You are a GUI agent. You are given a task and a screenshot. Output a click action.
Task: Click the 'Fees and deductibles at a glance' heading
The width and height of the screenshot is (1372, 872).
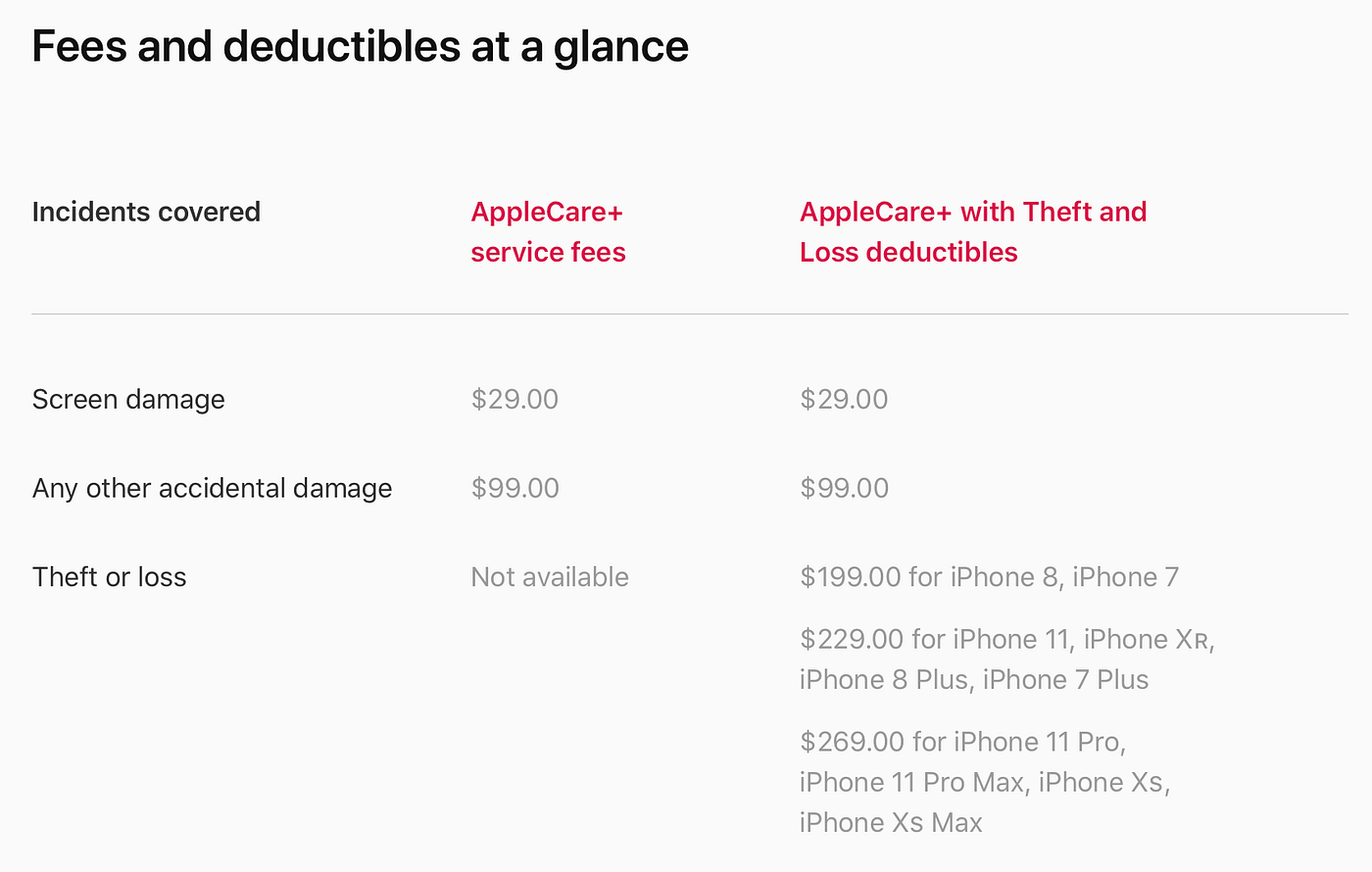(x=360, y=46)
